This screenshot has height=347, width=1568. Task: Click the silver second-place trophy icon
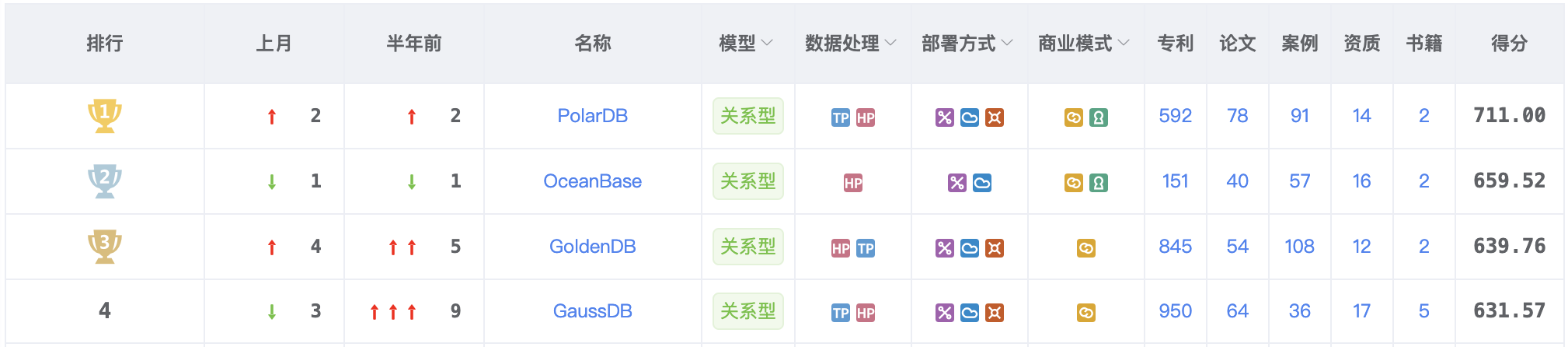tap(104, 181)
